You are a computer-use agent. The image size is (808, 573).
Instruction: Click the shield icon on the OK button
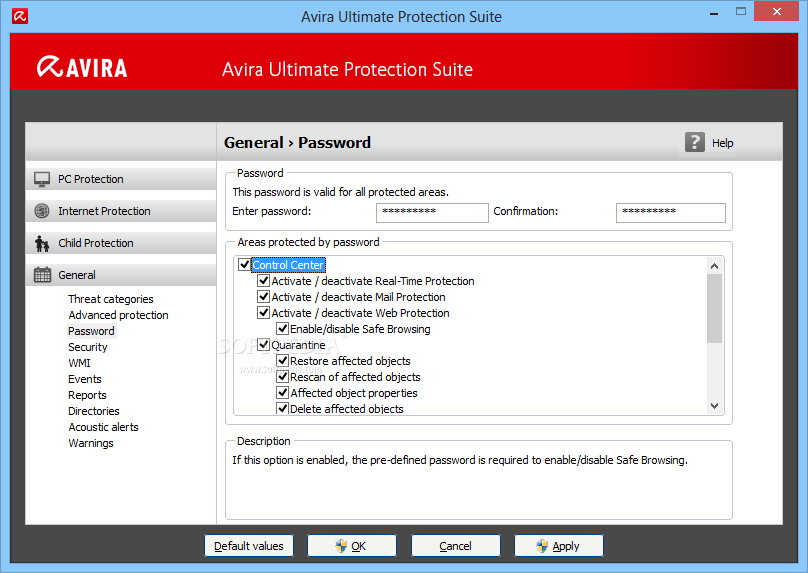(340, 546)
